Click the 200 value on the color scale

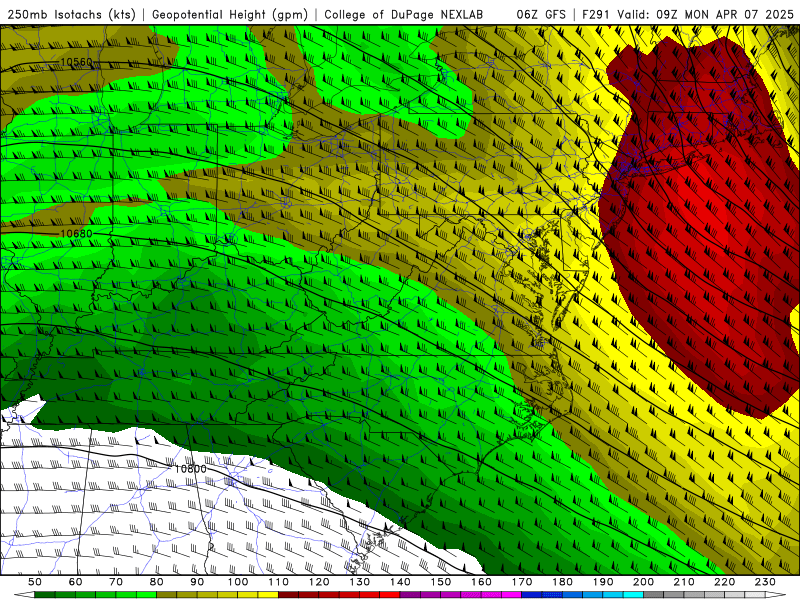point(644,582)
